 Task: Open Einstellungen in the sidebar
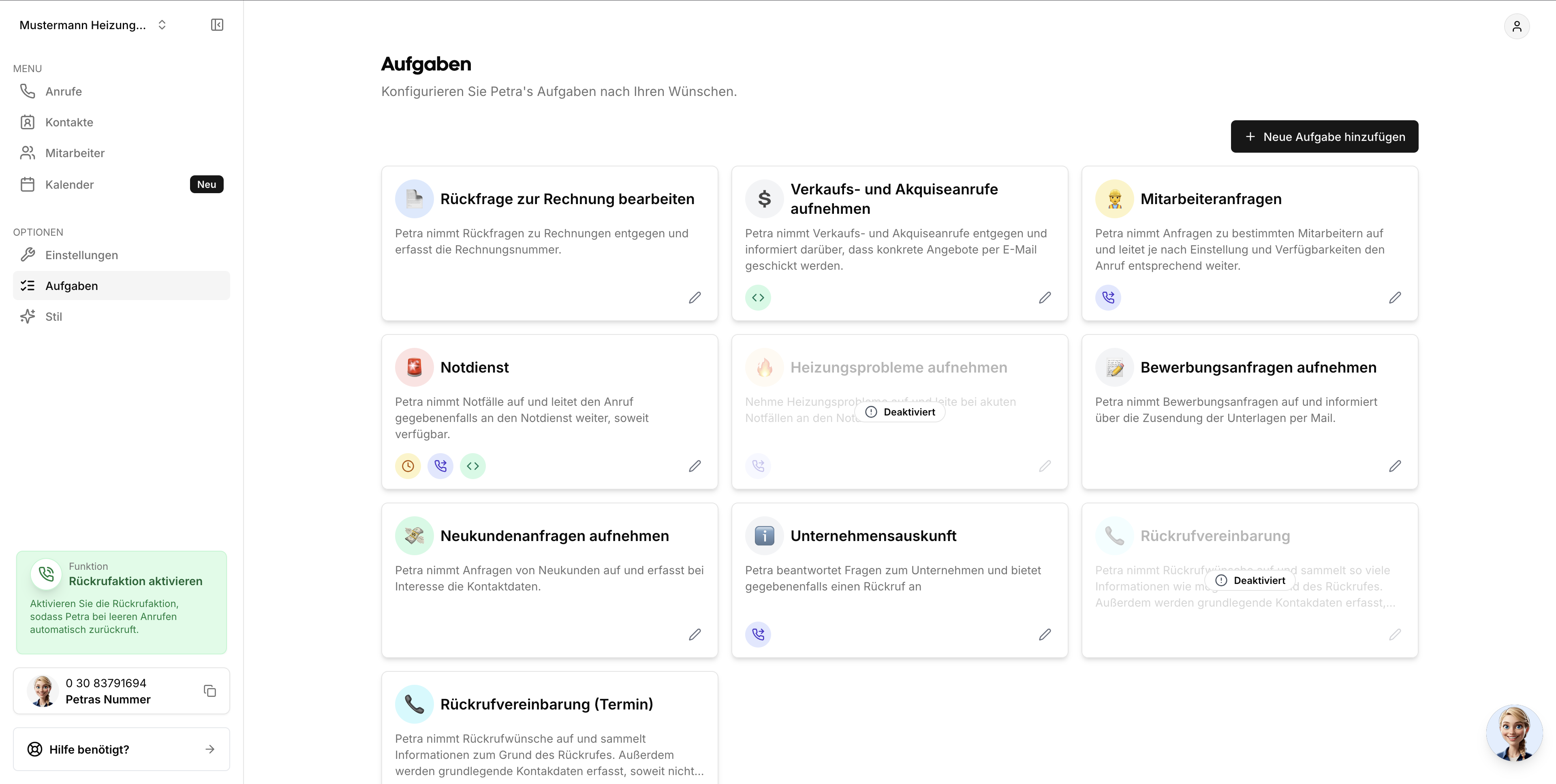point(81,255)
